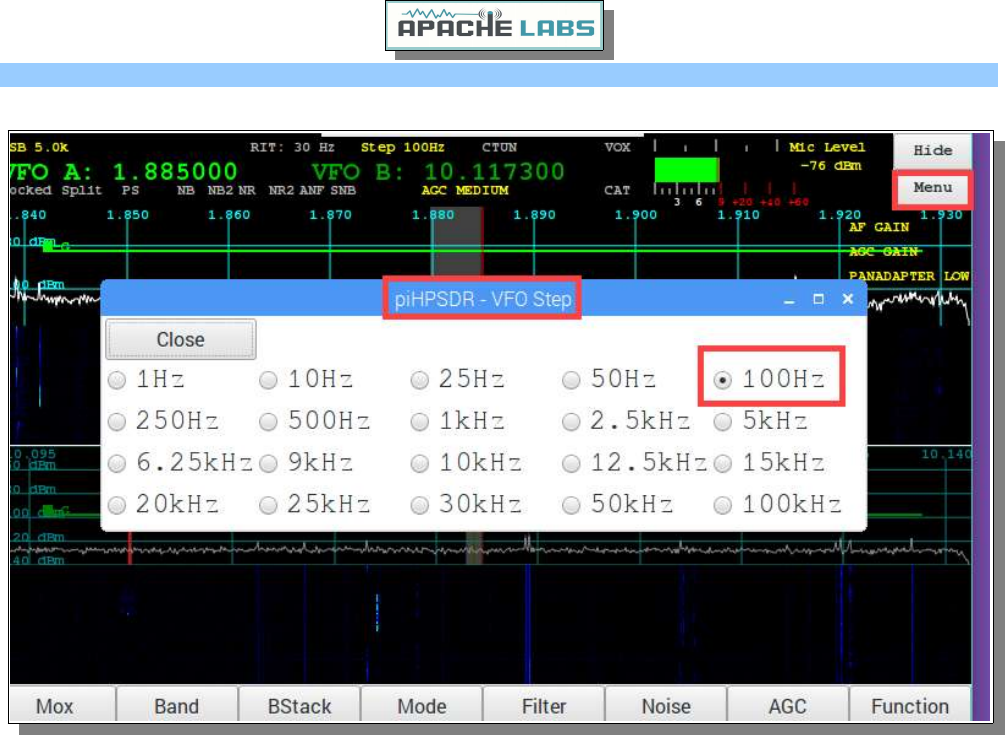This screenshot has width=1005, height=735.
Task: Pick the 30kHz step radio button
Action: 419,506
